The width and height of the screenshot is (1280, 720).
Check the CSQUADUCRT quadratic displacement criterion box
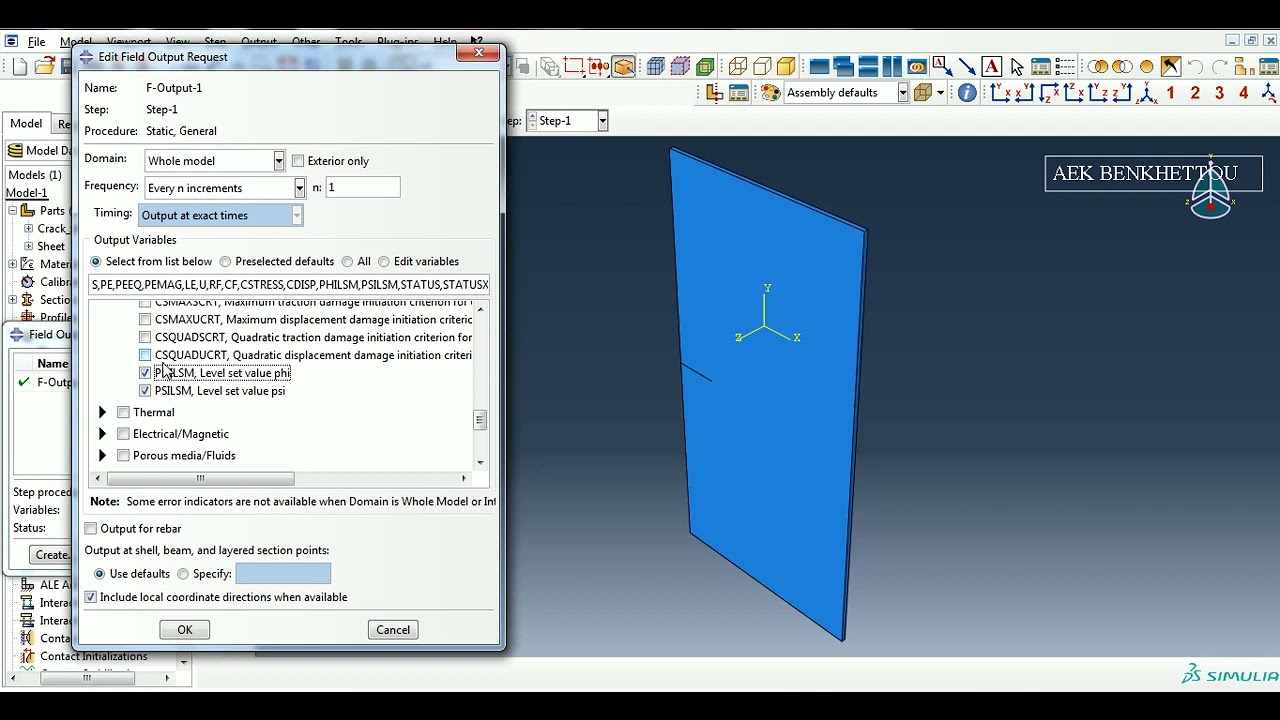coord(145,355)
